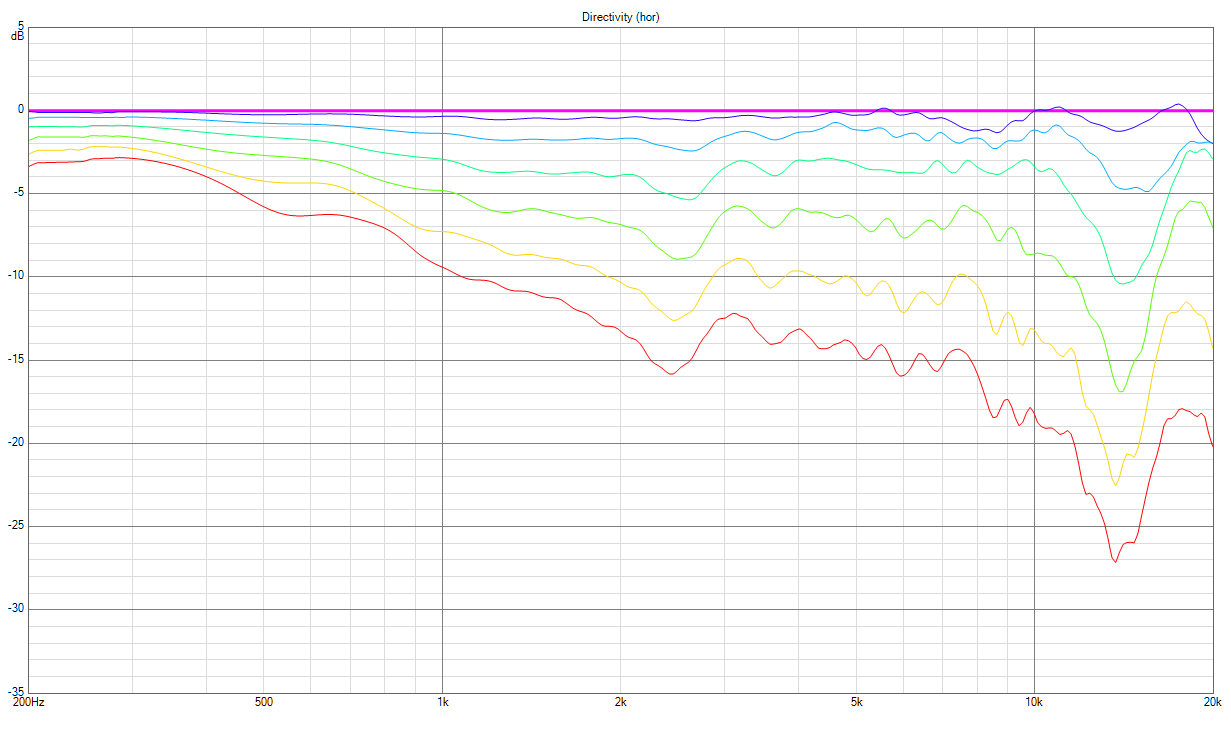Select the red curve's deepest dip near 14 kHz
The height and width of the screenshot is (731, 1231).
pos(1115,562)
